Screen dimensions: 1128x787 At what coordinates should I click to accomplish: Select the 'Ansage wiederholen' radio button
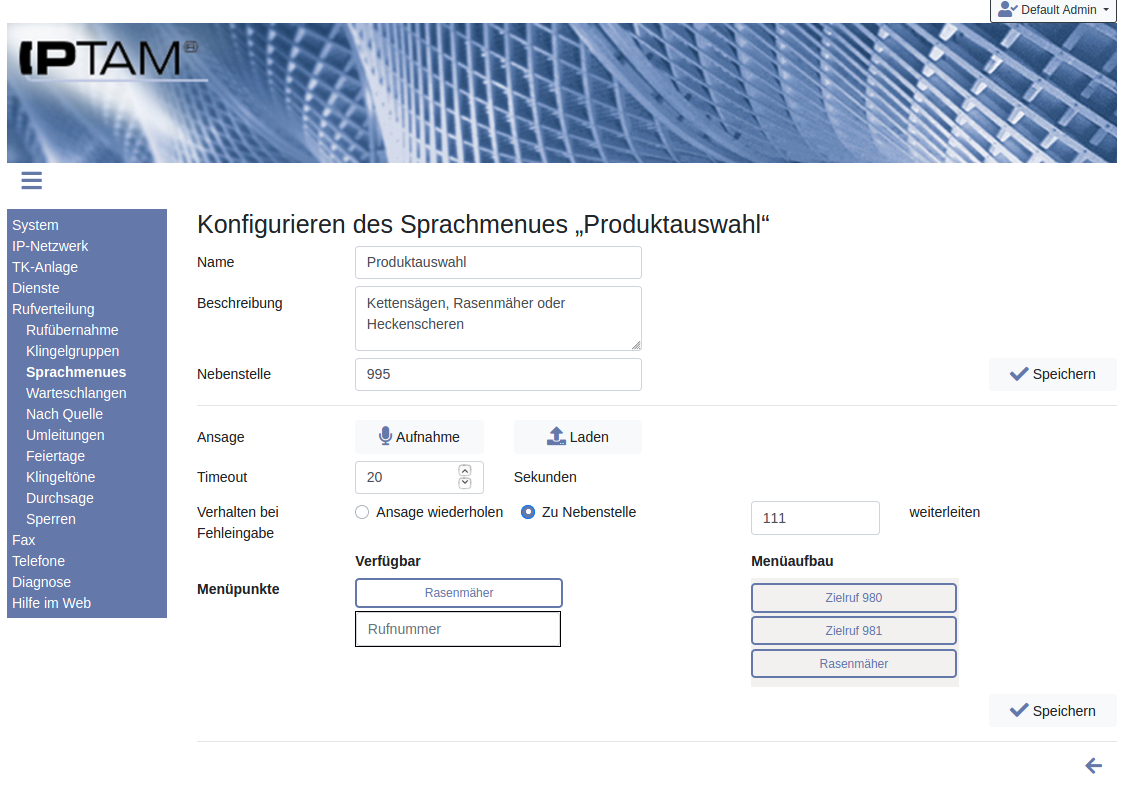tap(362, 512)
